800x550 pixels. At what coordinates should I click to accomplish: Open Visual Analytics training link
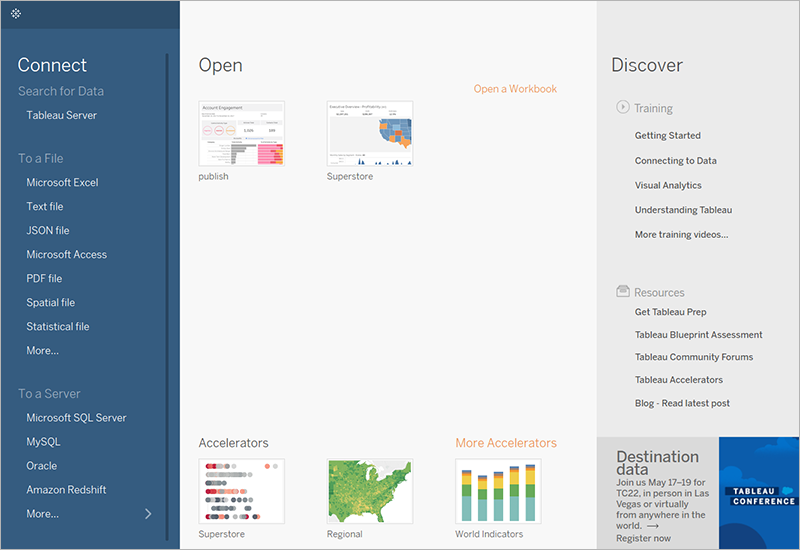(668, 185)
